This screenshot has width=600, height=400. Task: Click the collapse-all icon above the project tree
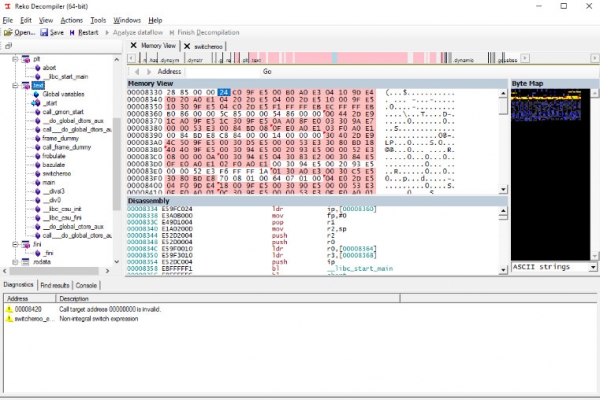(10, 47)
